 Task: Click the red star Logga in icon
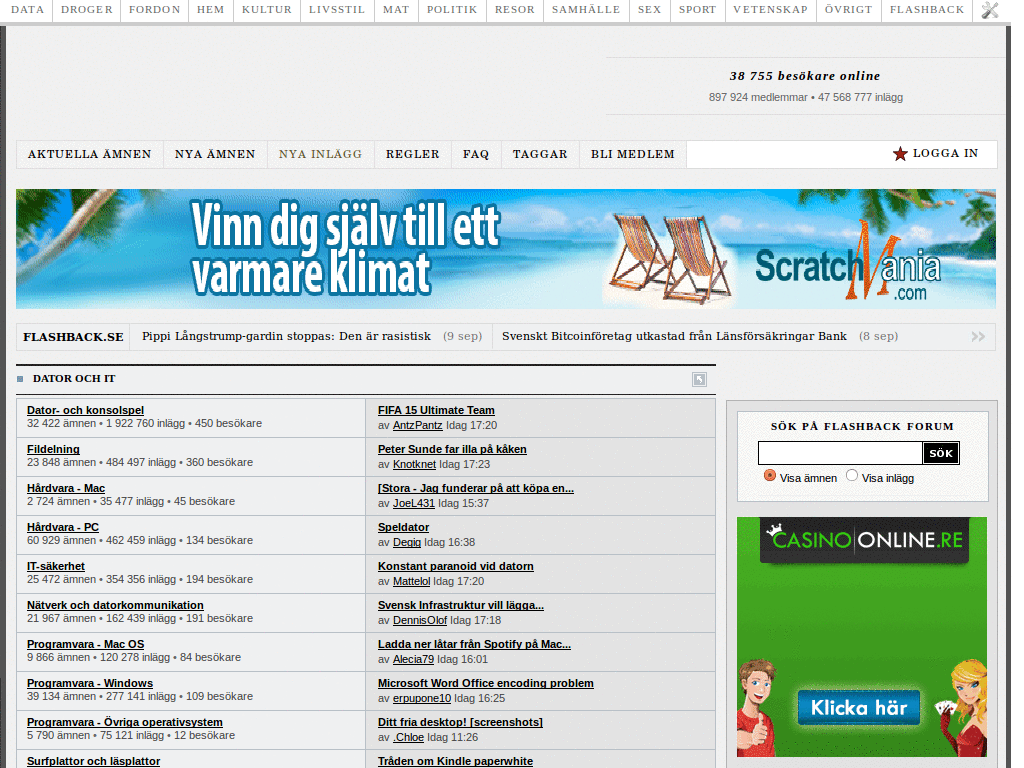900,153
